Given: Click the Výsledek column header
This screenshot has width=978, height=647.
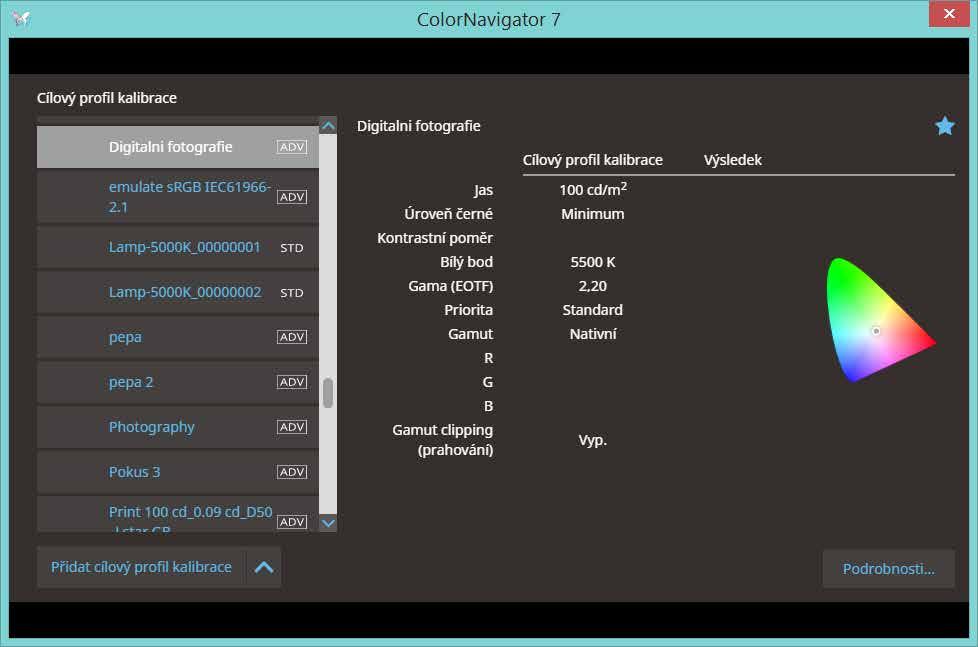Looking at the screenshot, I should [732, 160].
